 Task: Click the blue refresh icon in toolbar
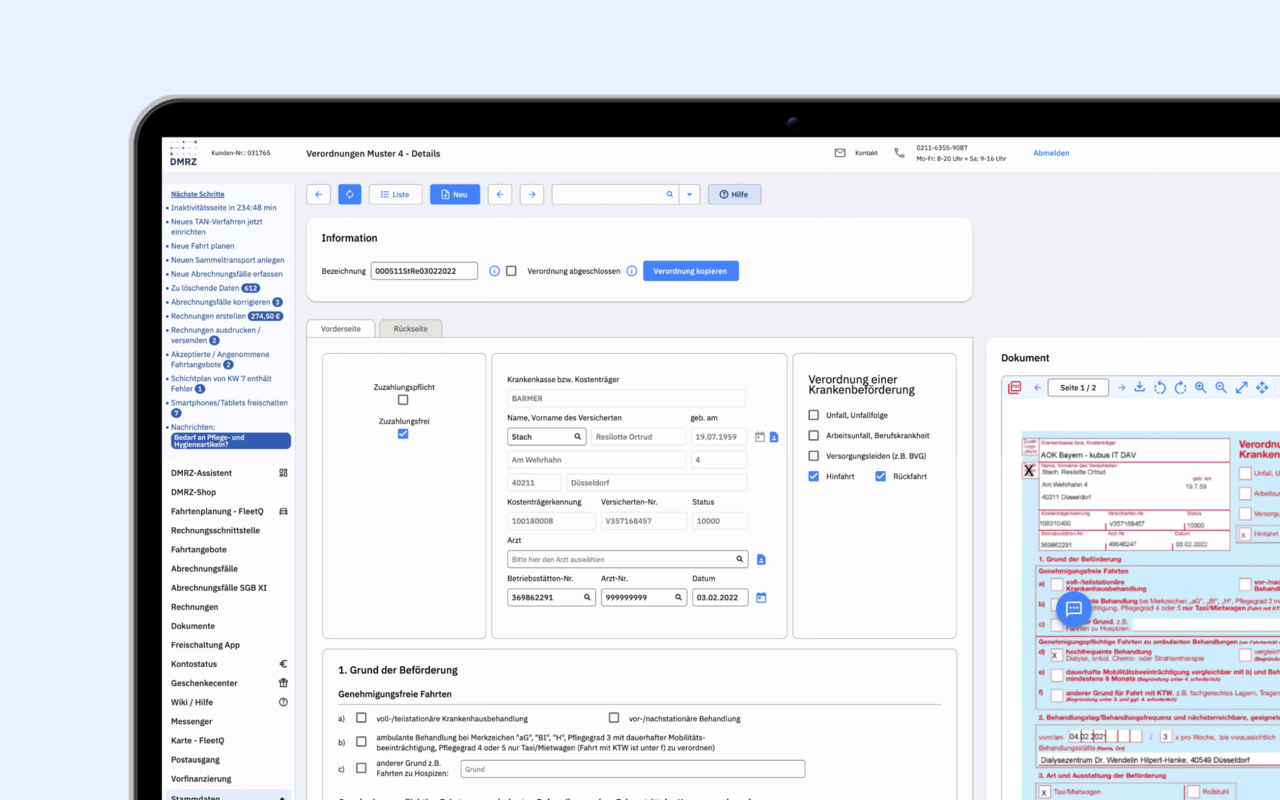click(349, 194)
